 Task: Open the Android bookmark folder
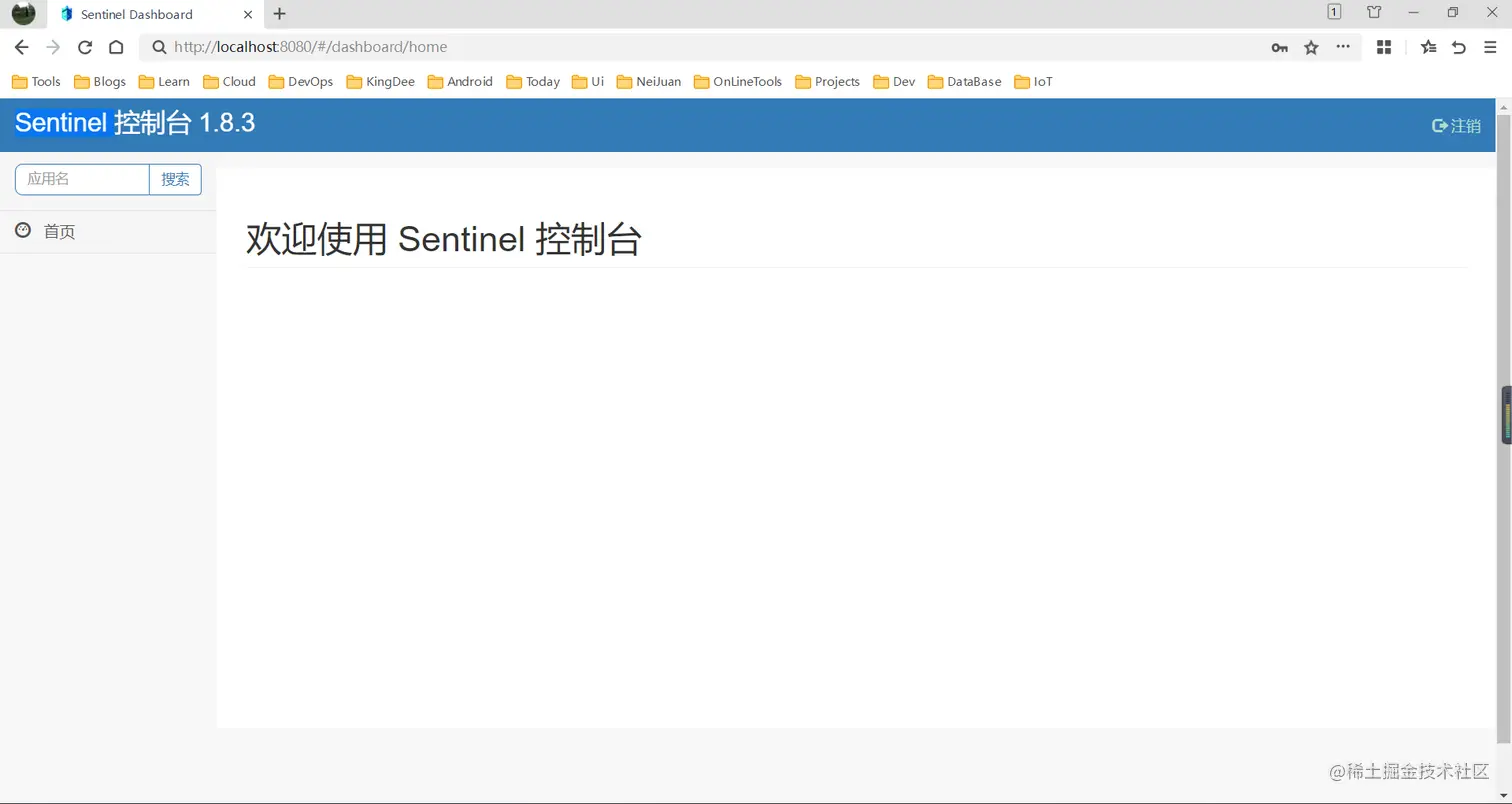tap(460, 82)
